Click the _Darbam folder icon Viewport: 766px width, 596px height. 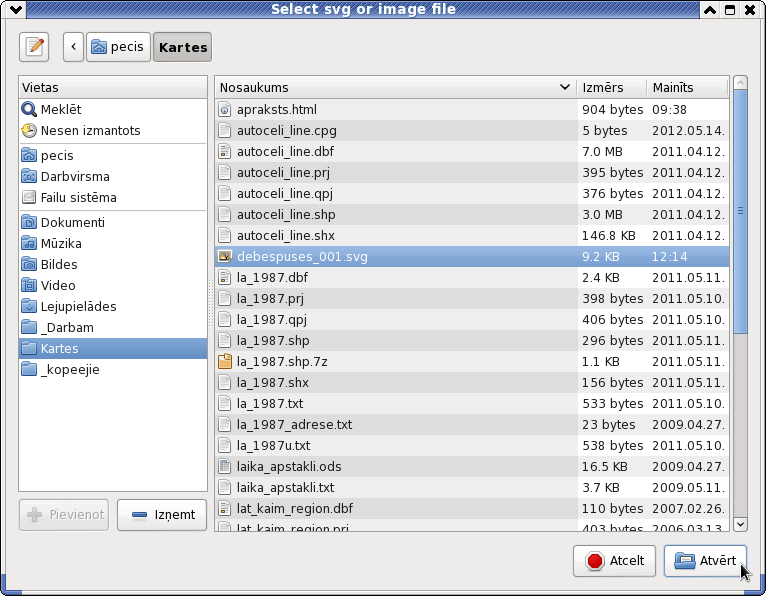click(x=29, y=327)
